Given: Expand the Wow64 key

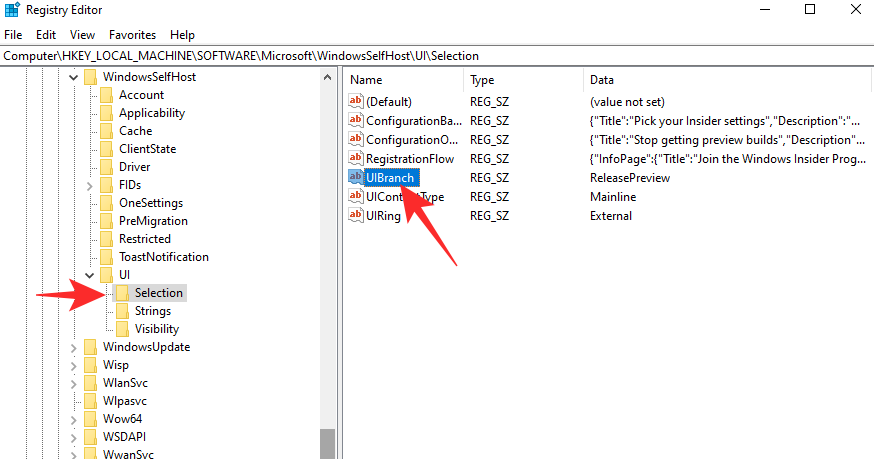Looking at the screenshot, I should (x=74, y=419).
